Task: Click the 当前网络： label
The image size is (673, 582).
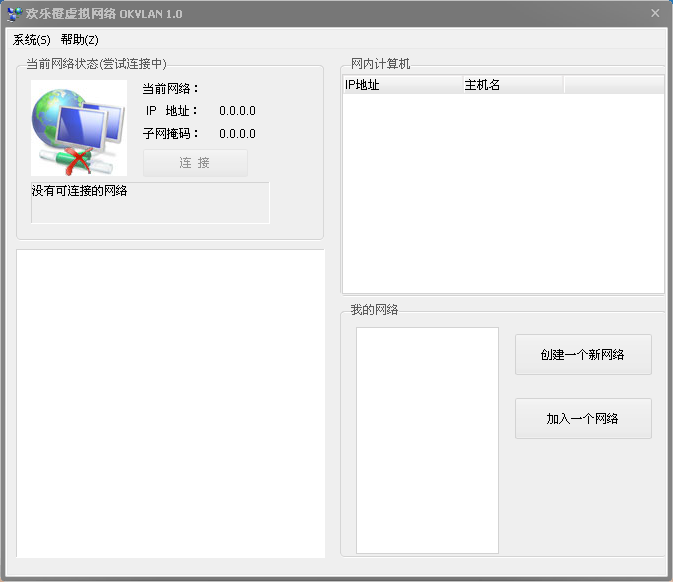Action: [x=170, y=89]
